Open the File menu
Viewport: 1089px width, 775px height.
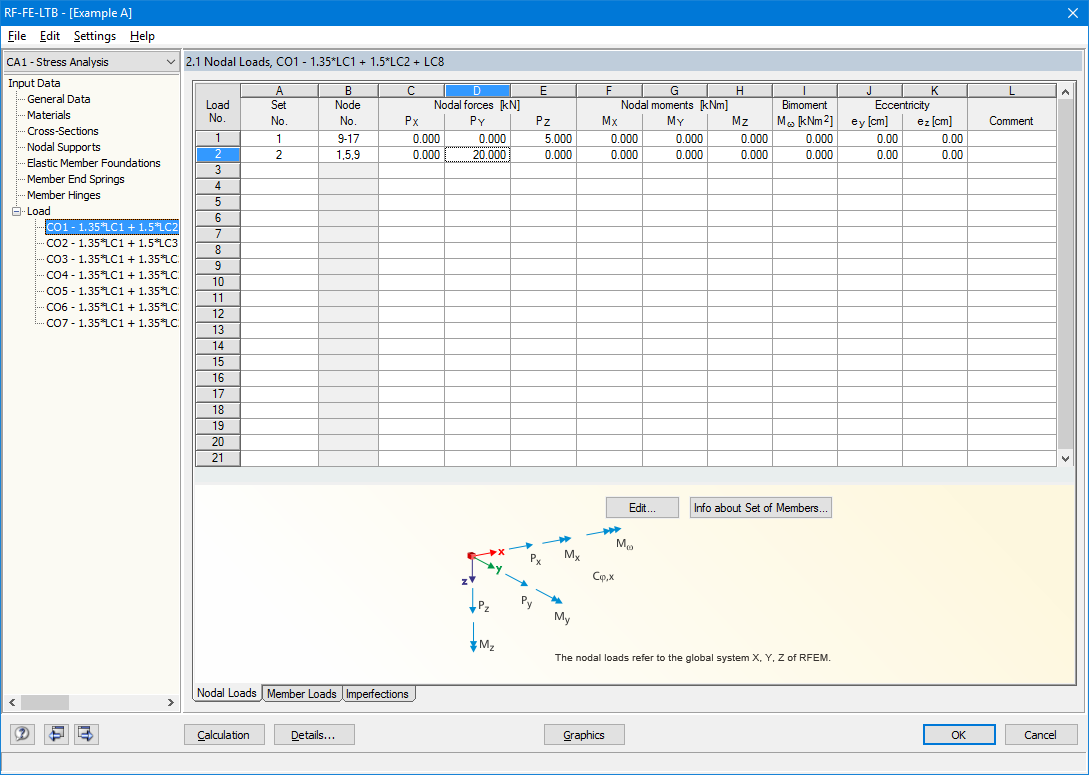coord(17,36)
